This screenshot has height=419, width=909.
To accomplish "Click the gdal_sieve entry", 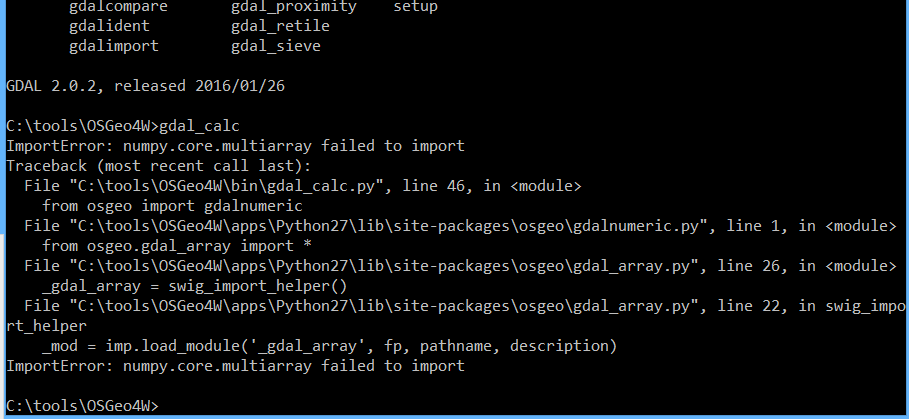I will 275,46.
